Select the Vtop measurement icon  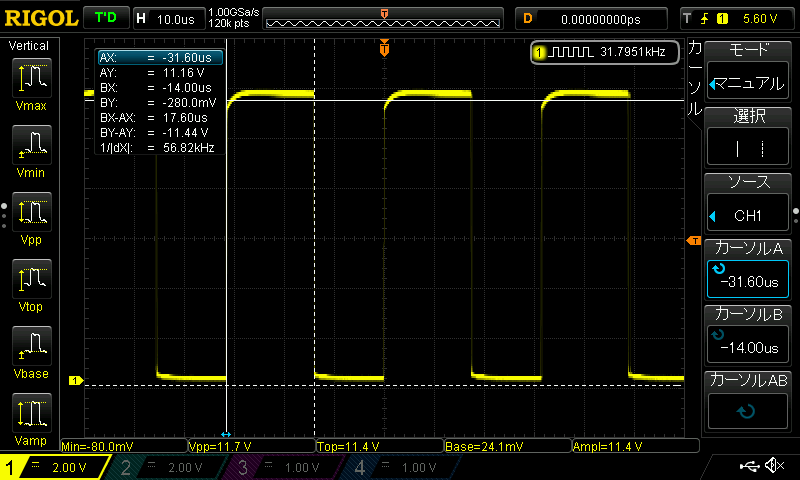tap(32, 279)
